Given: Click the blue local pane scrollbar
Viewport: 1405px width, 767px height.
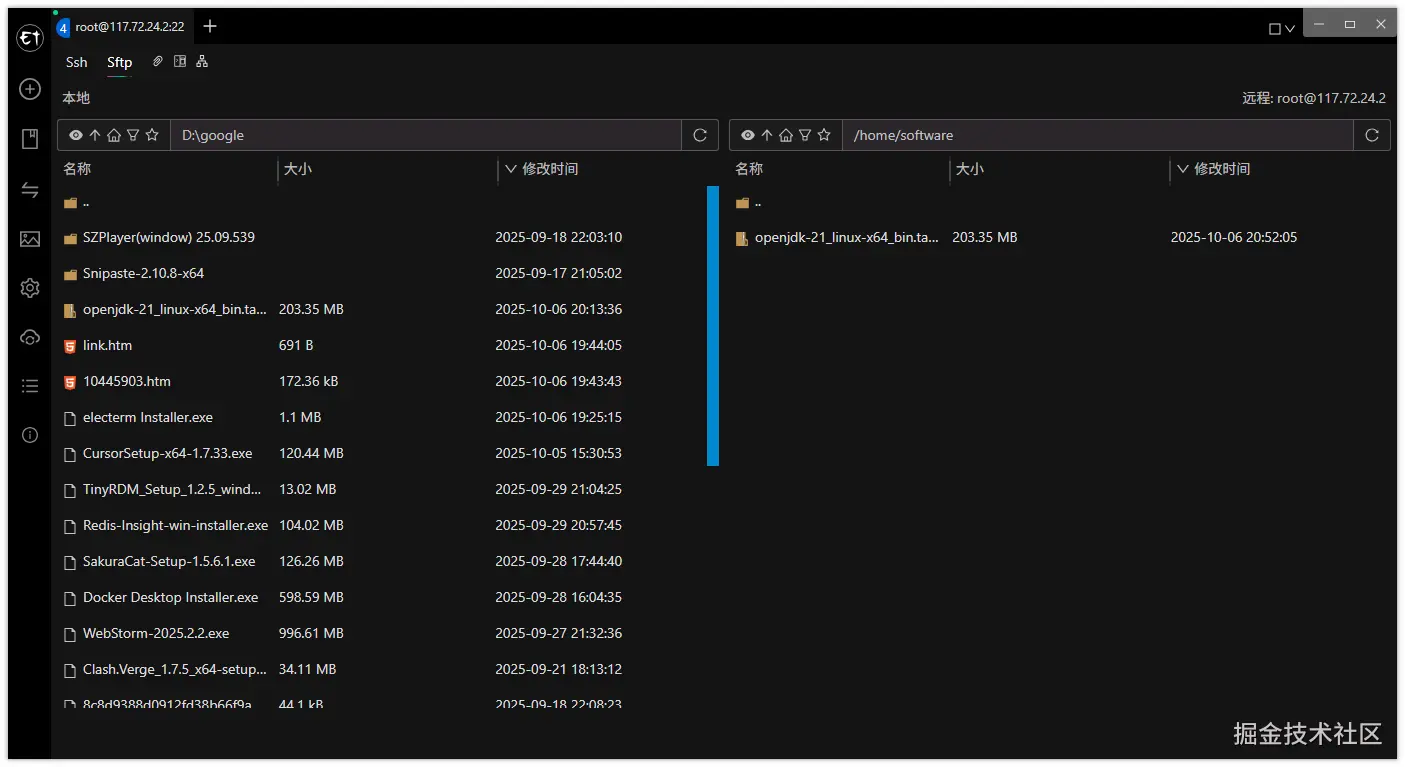Looking at the screenshot, I should (x=713, y=326).
